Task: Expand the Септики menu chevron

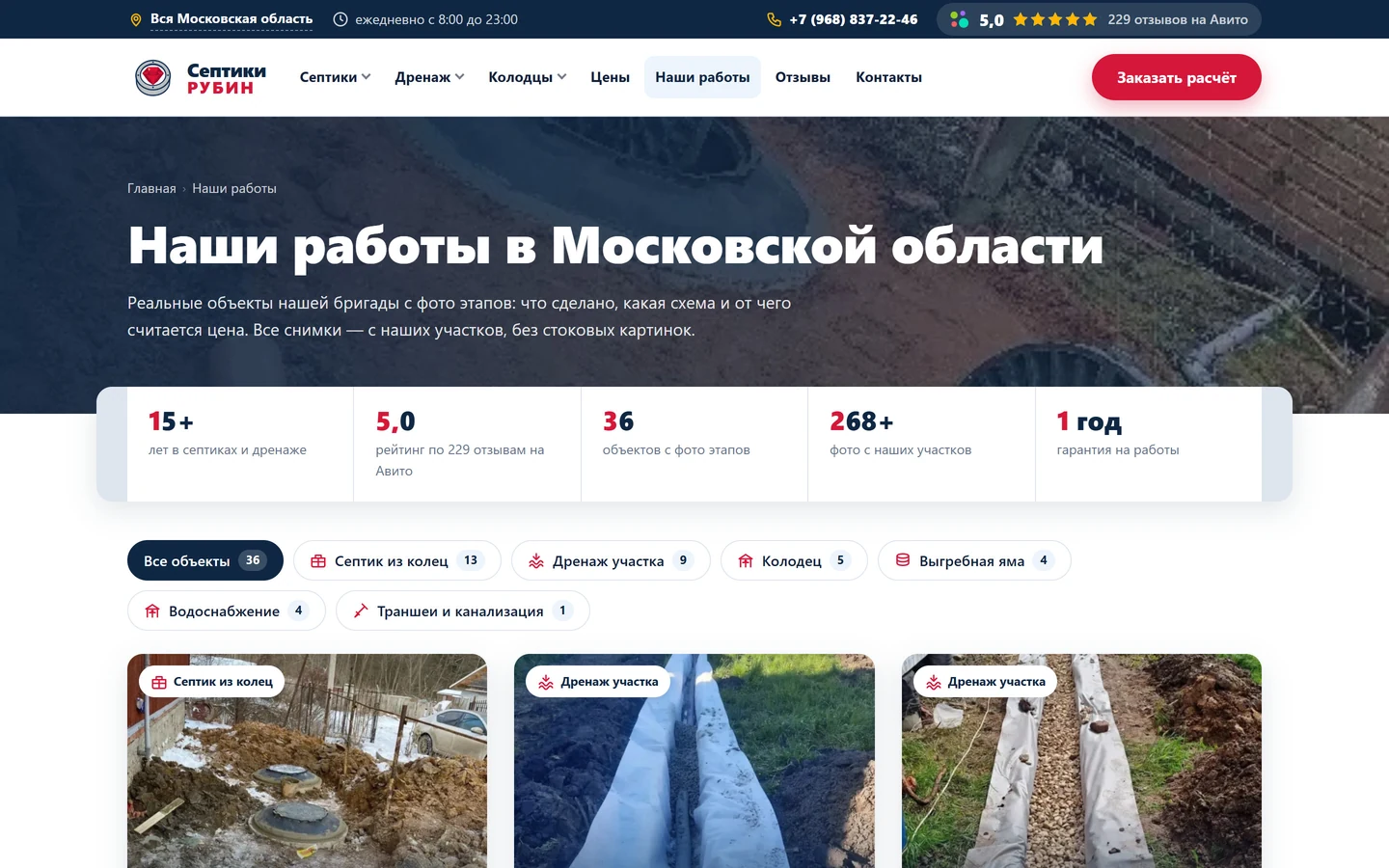Action: [x=366, y=77]
